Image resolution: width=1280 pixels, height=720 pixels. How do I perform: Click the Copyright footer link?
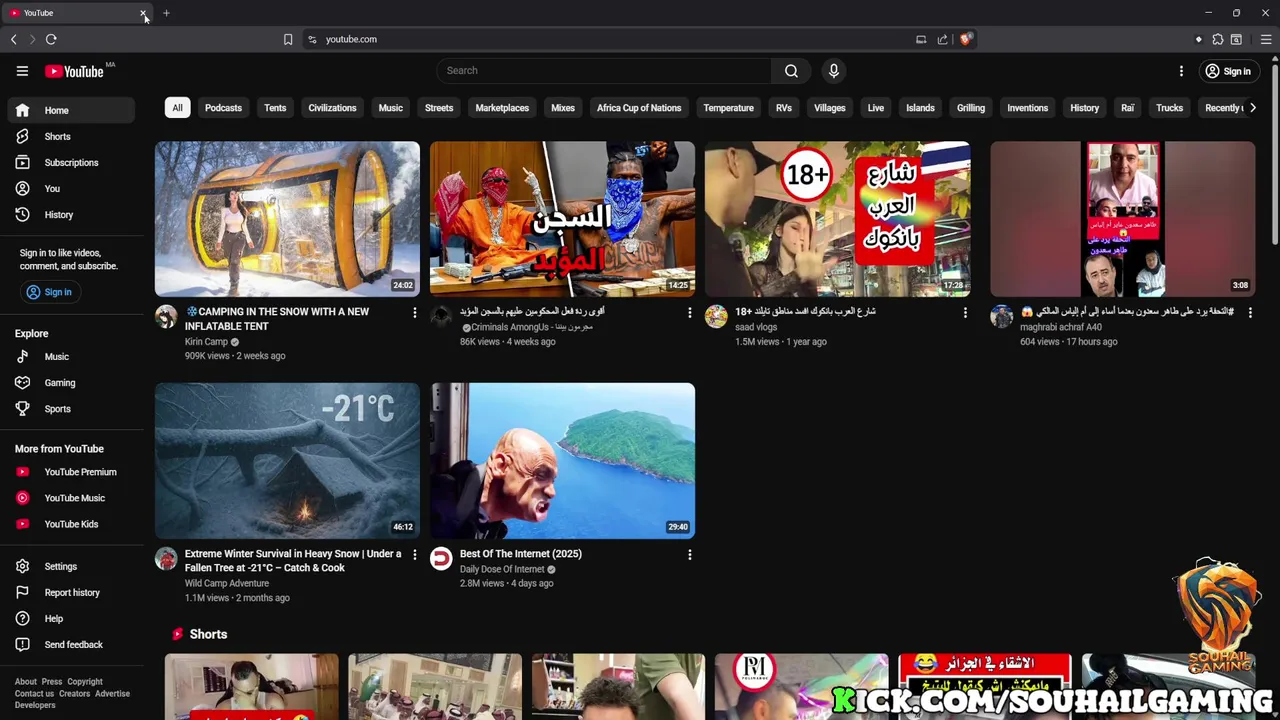(85, 682)
